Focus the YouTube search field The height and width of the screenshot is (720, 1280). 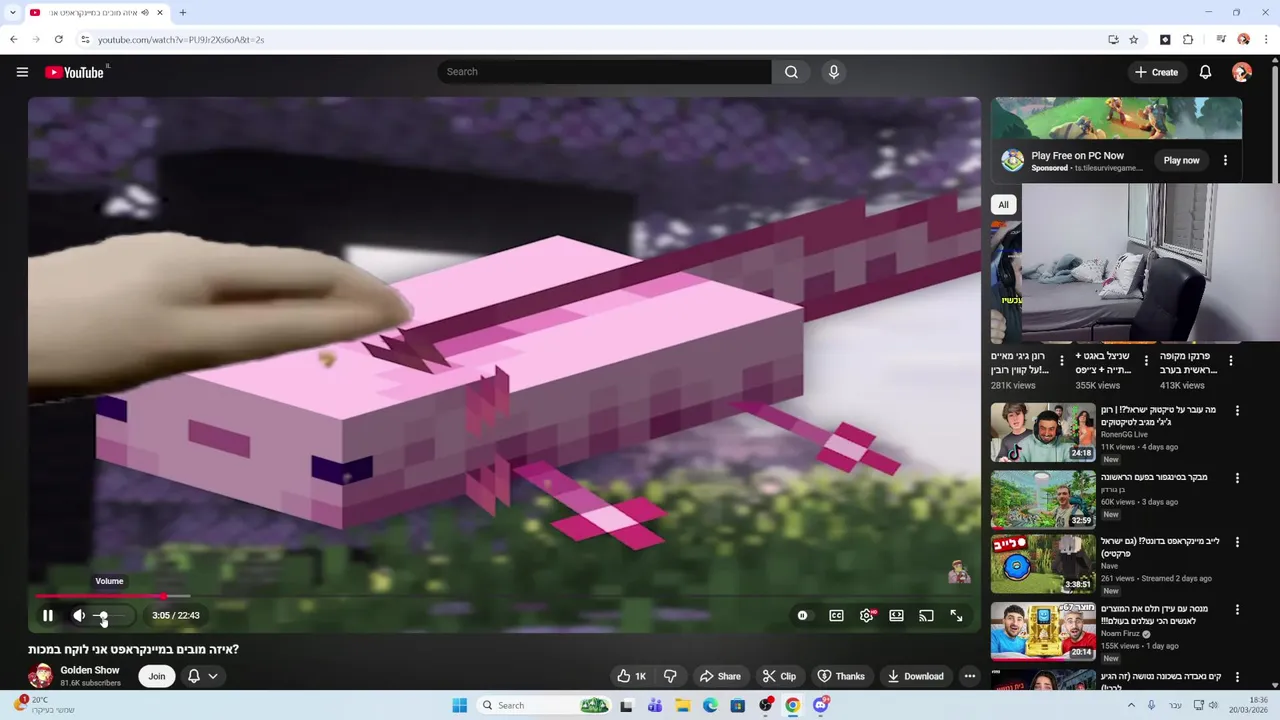coord(604,72)
